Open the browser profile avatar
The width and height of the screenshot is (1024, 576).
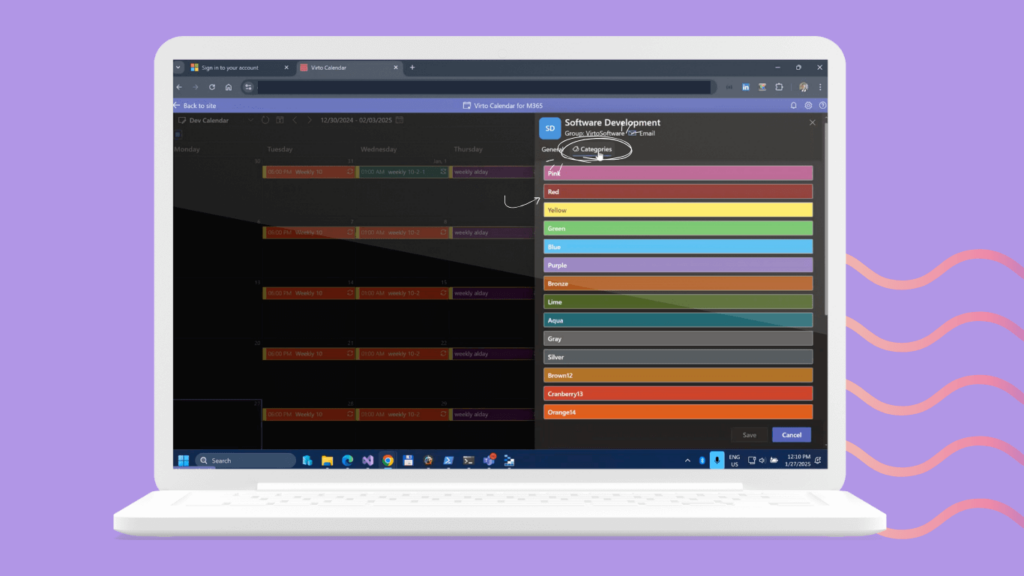click(x=803, y=87)
